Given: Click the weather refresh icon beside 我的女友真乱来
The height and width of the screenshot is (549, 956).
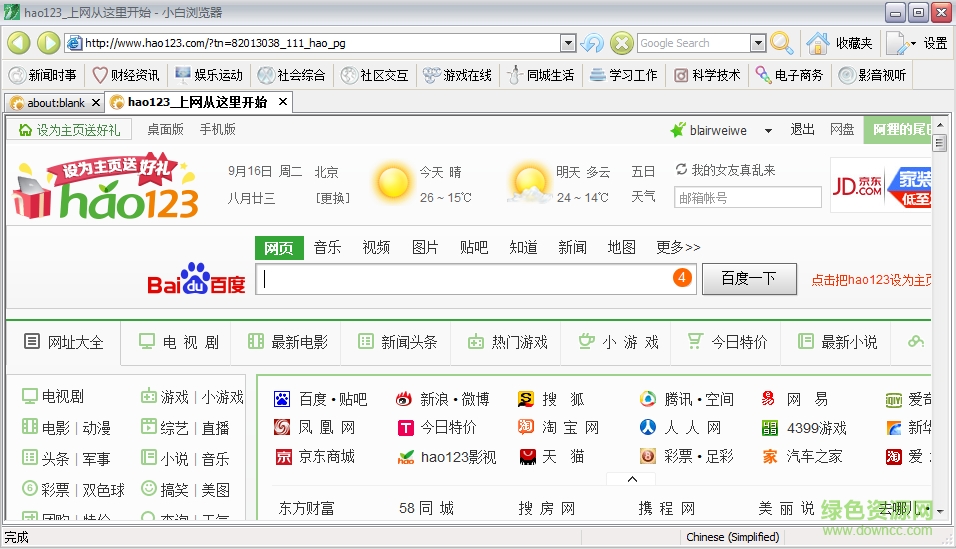Looking at the screenshot, I should [681, 170].
